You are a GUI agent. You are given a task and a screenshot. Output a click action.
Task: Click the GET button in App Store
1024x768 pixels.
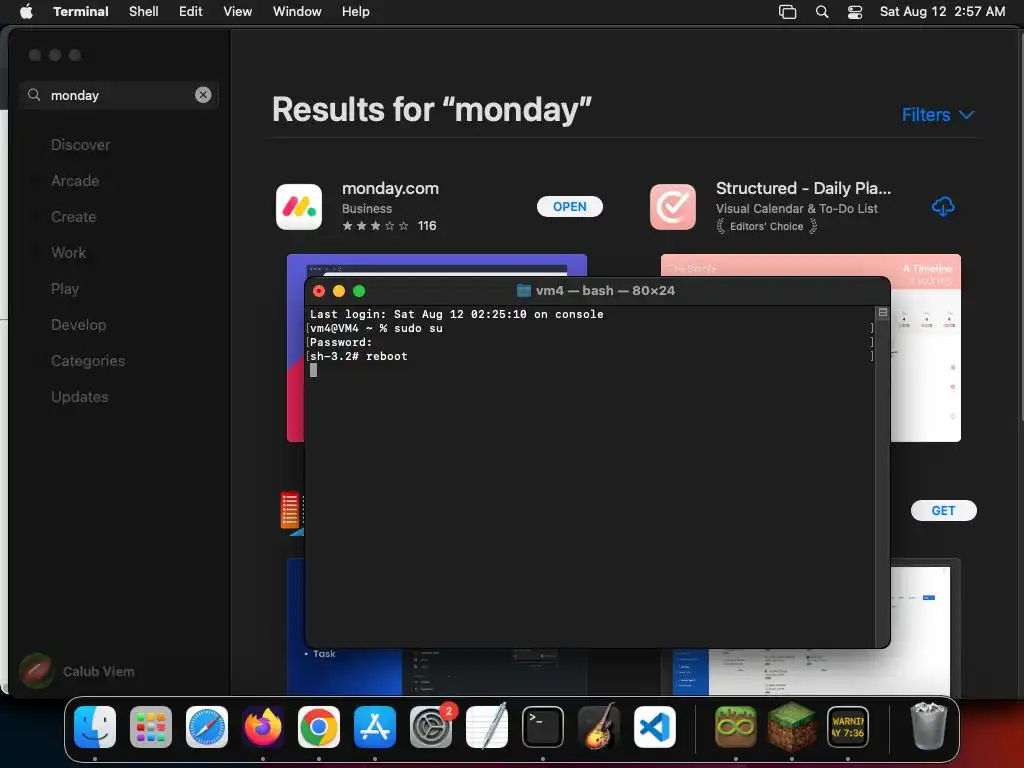(944, 511)
